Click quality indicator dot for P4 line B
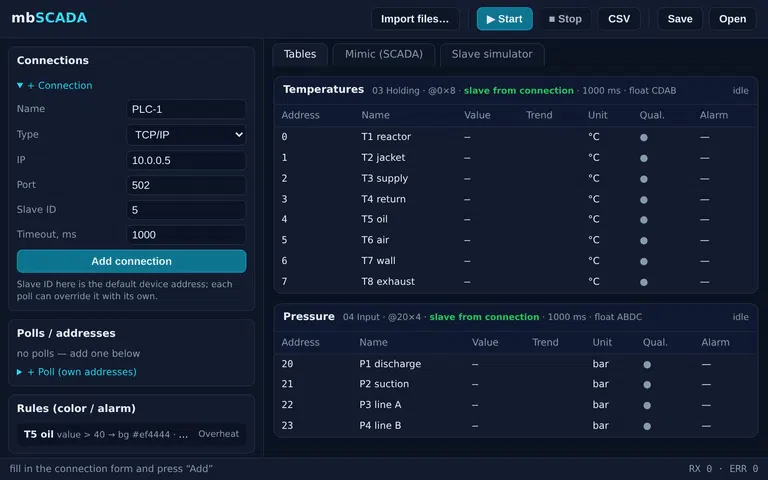 647,426
